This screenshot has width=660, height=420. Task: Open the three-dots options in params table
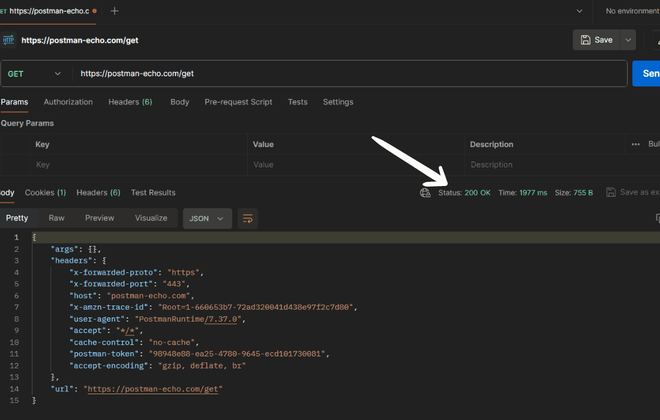pos(636,144)
